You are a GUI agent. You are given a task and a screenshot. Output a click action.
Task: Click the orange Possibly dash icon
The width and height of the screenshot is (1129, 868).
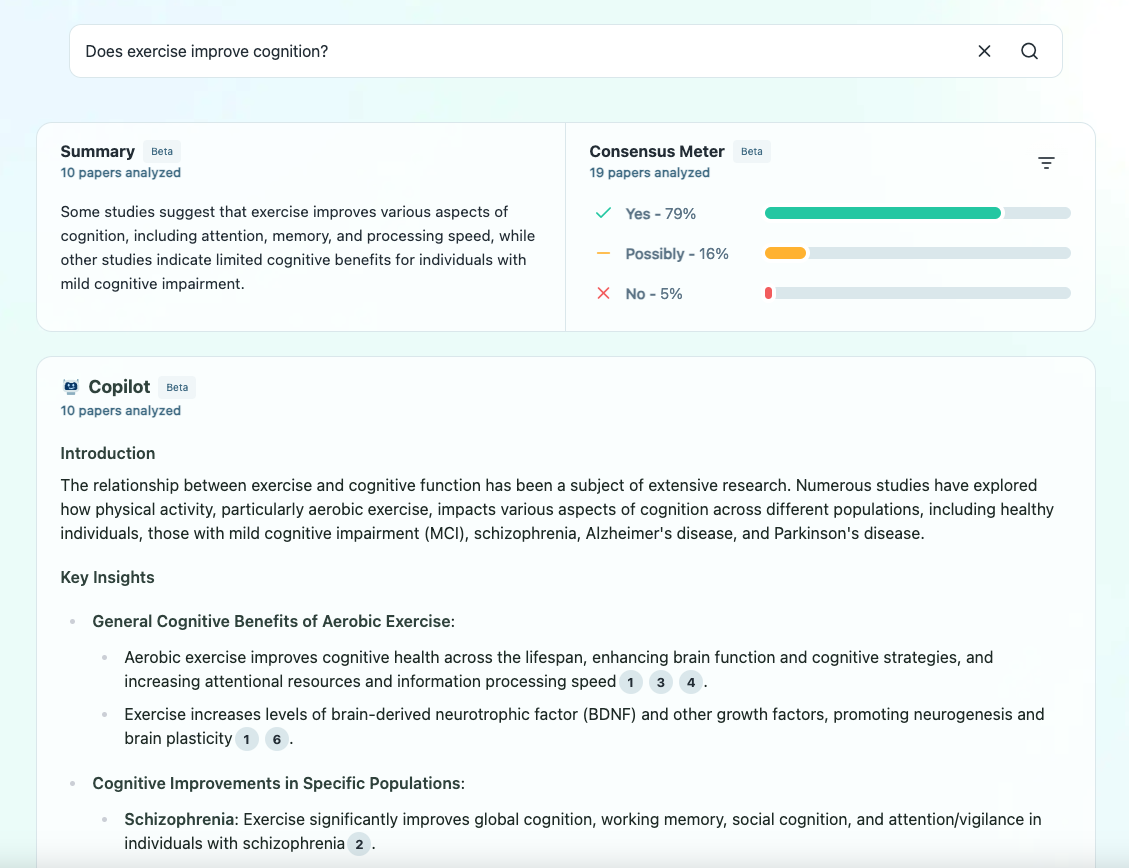click(x=603, y=253)
